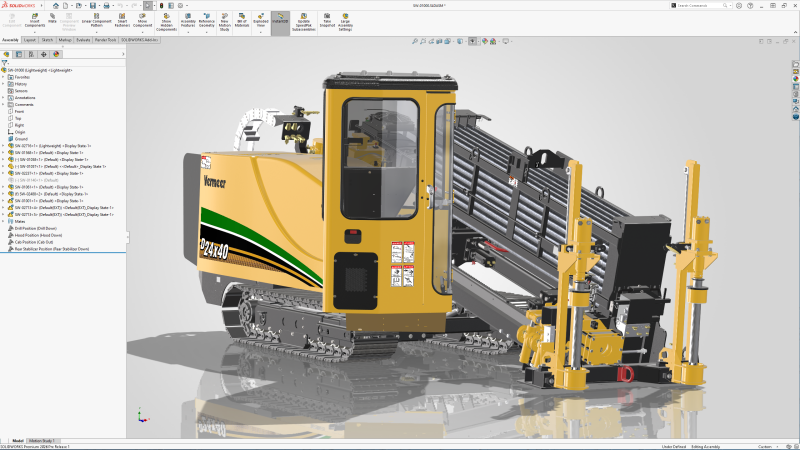Click the Home icon in the title bar
Viewport: 800px width, 450px height.
(x=56, y=6)
